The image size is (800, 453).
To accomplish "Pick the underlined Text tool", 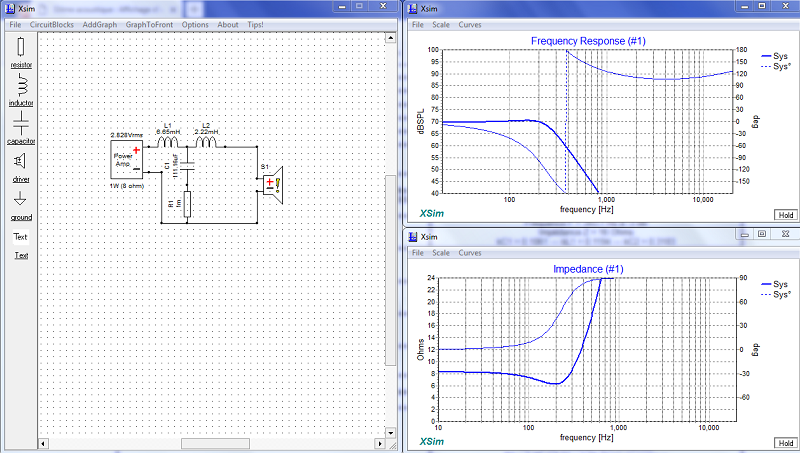I will click(x=21, y=256).
